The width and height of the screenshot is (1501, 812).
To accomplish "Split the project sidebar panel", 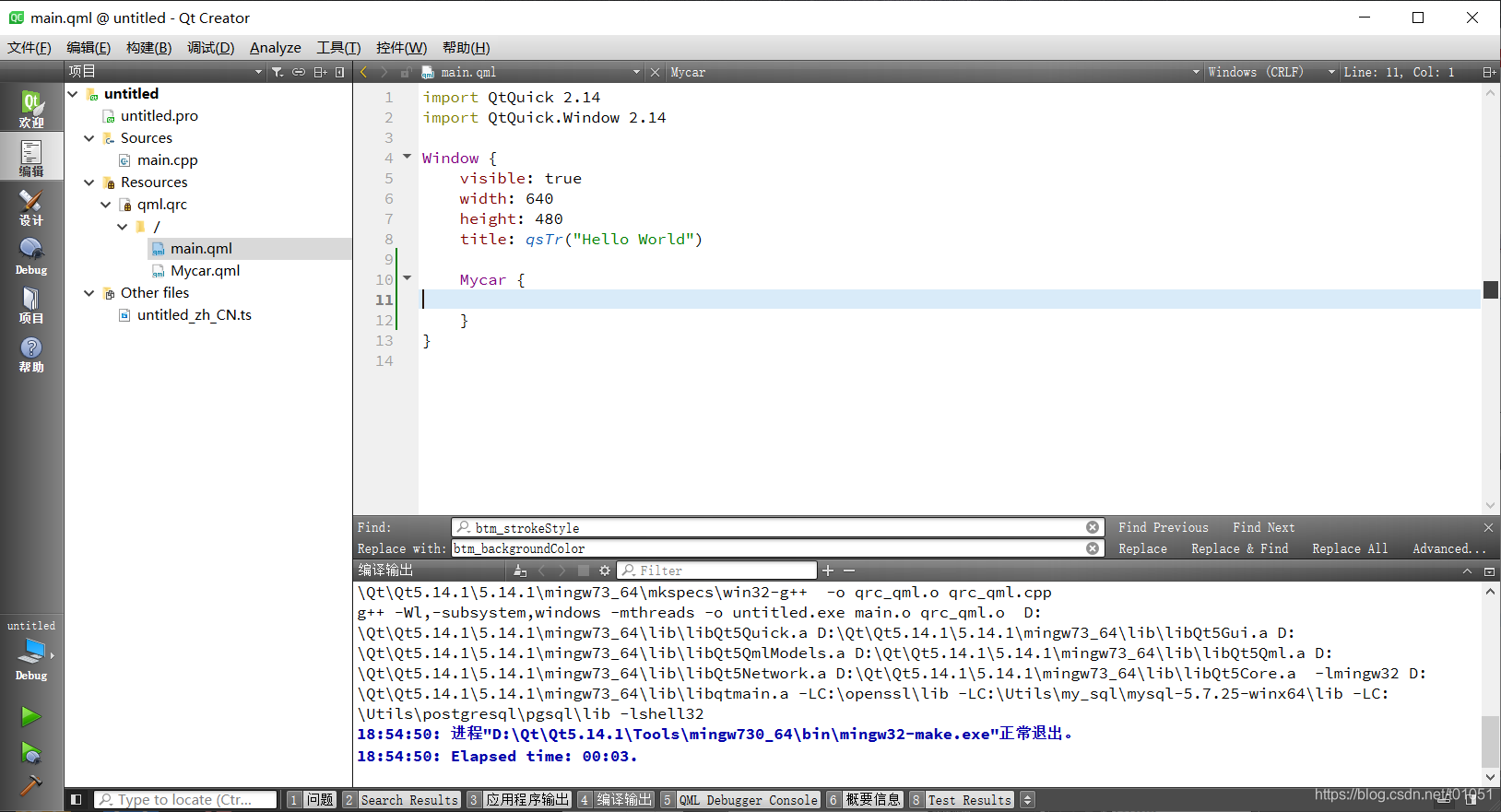I will tap(320, 72).
